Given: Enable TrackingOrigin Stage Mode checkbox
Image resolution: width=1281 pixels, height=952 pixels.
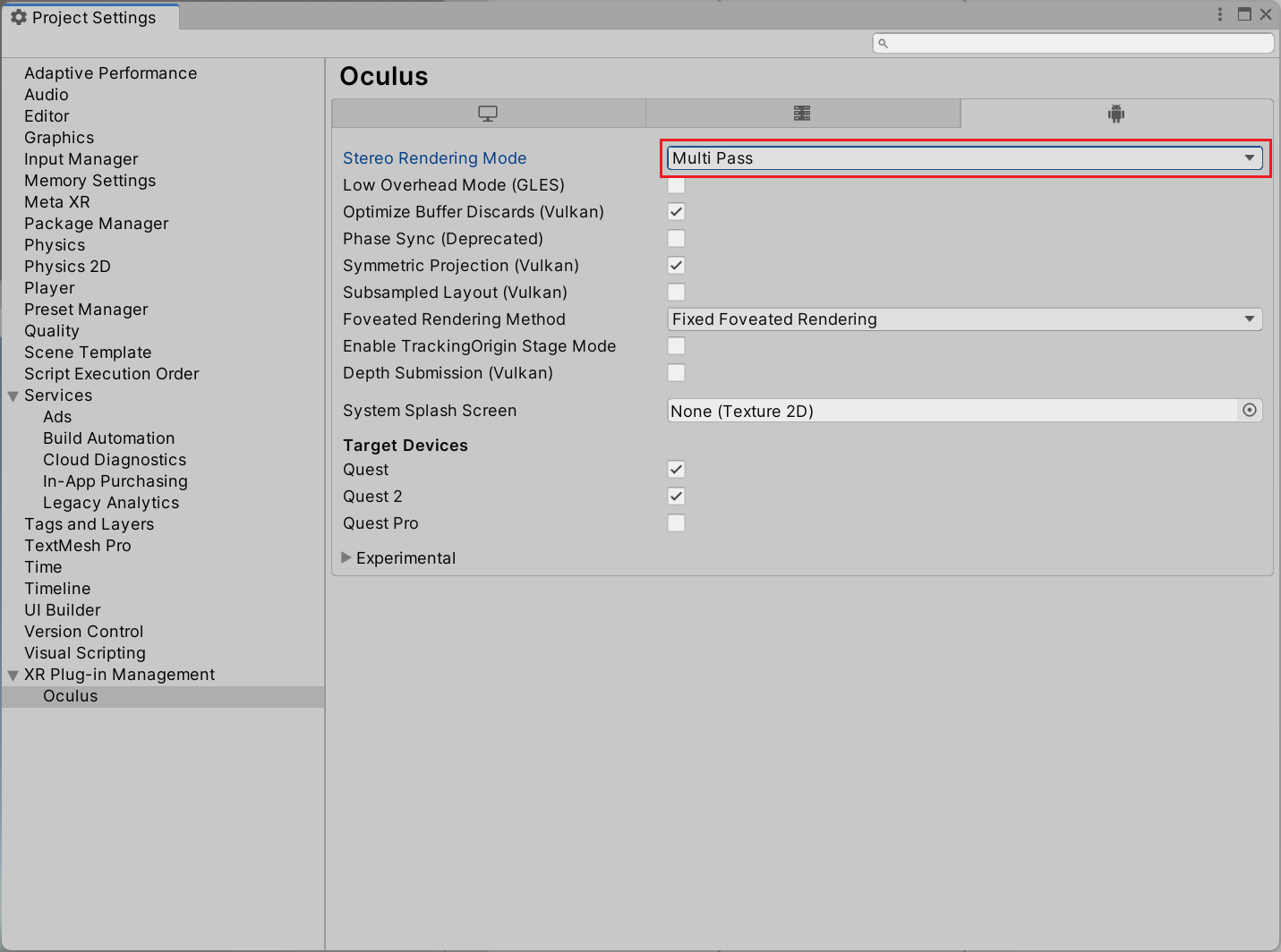Looking at the screenshot, I should pos(677,346).
